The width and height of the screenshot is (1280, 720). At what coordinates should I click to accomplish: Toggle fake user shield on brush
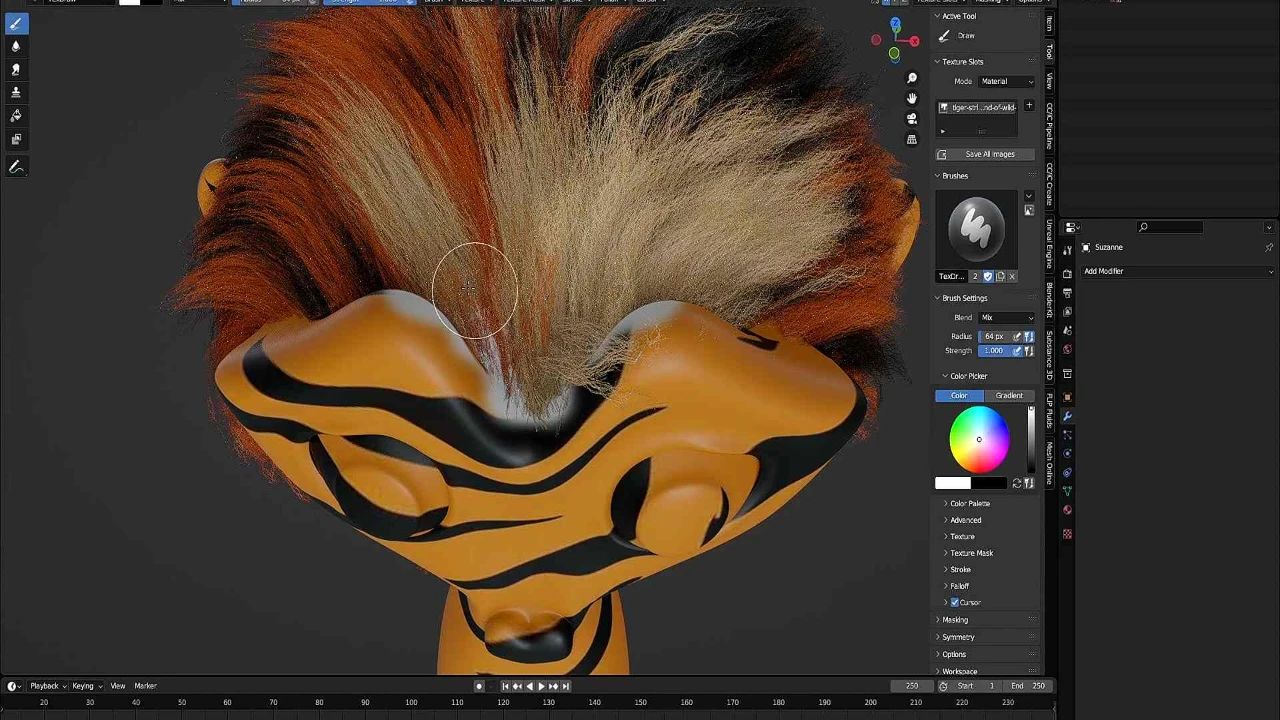click(988, 276)
